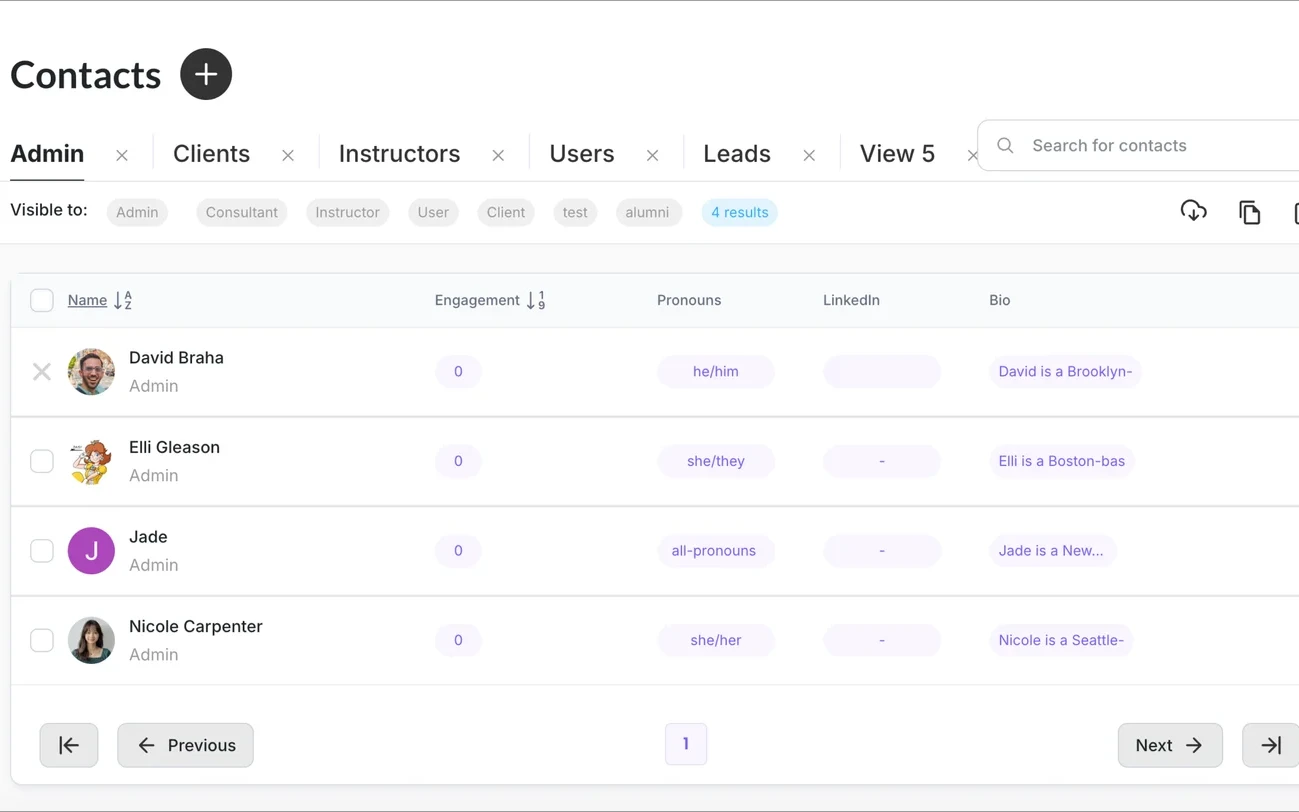This screenshot has width=1299, height=812.
Task: Click Nicole Carpenter's engagement value 0
Action: [458, 640]
